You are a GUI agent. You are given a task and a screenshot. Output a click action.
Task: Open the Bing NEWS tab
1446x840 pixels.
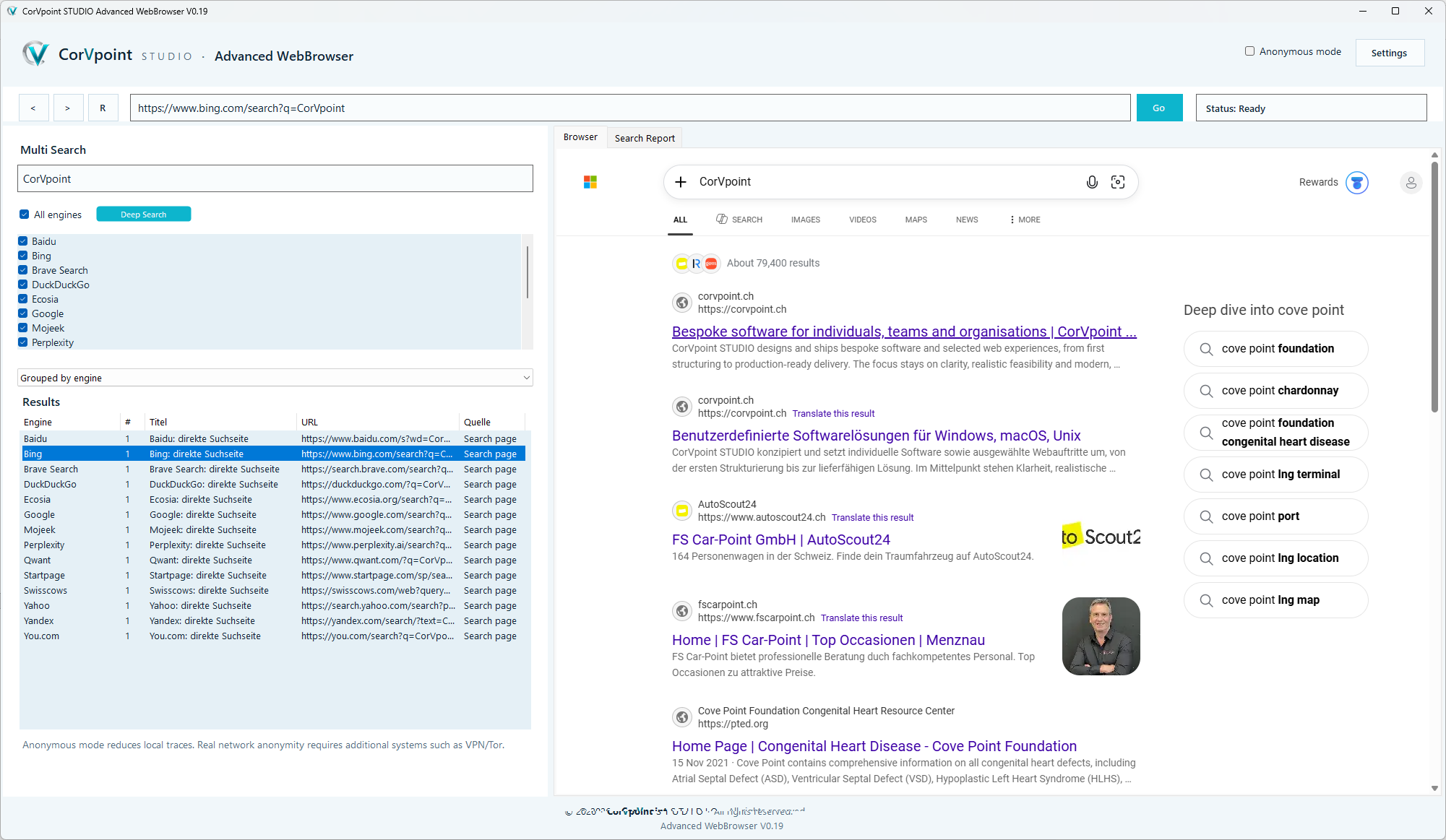pos(967,220)
